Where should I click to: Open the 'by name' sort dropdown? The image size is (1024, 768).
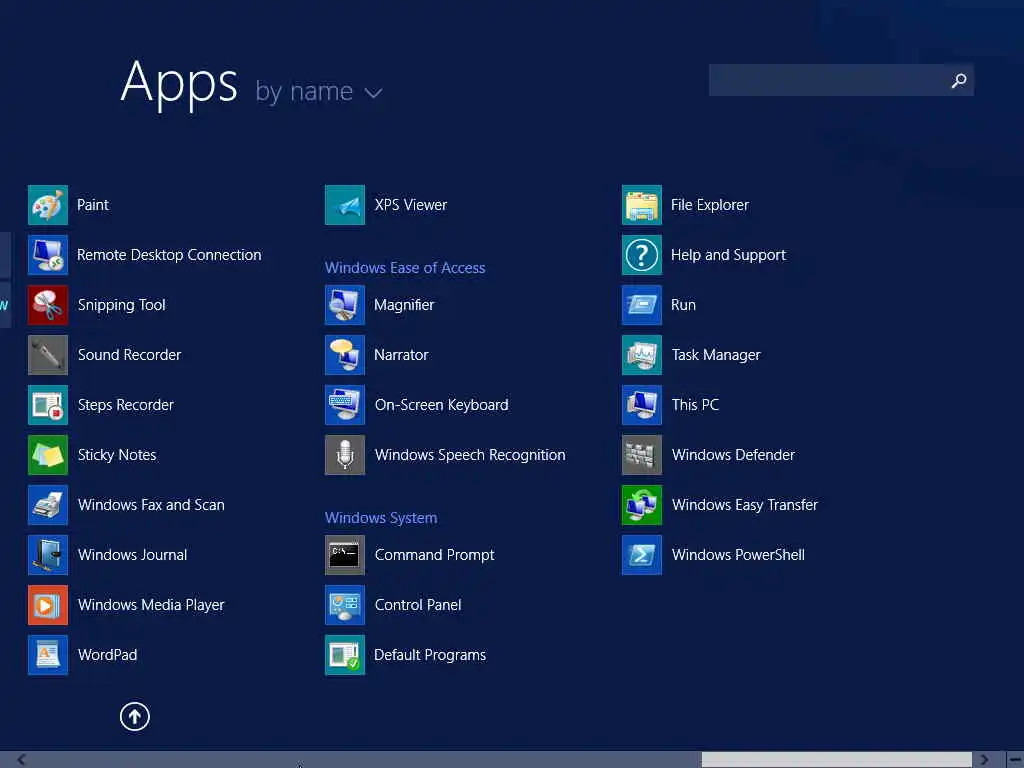point(318,91)
